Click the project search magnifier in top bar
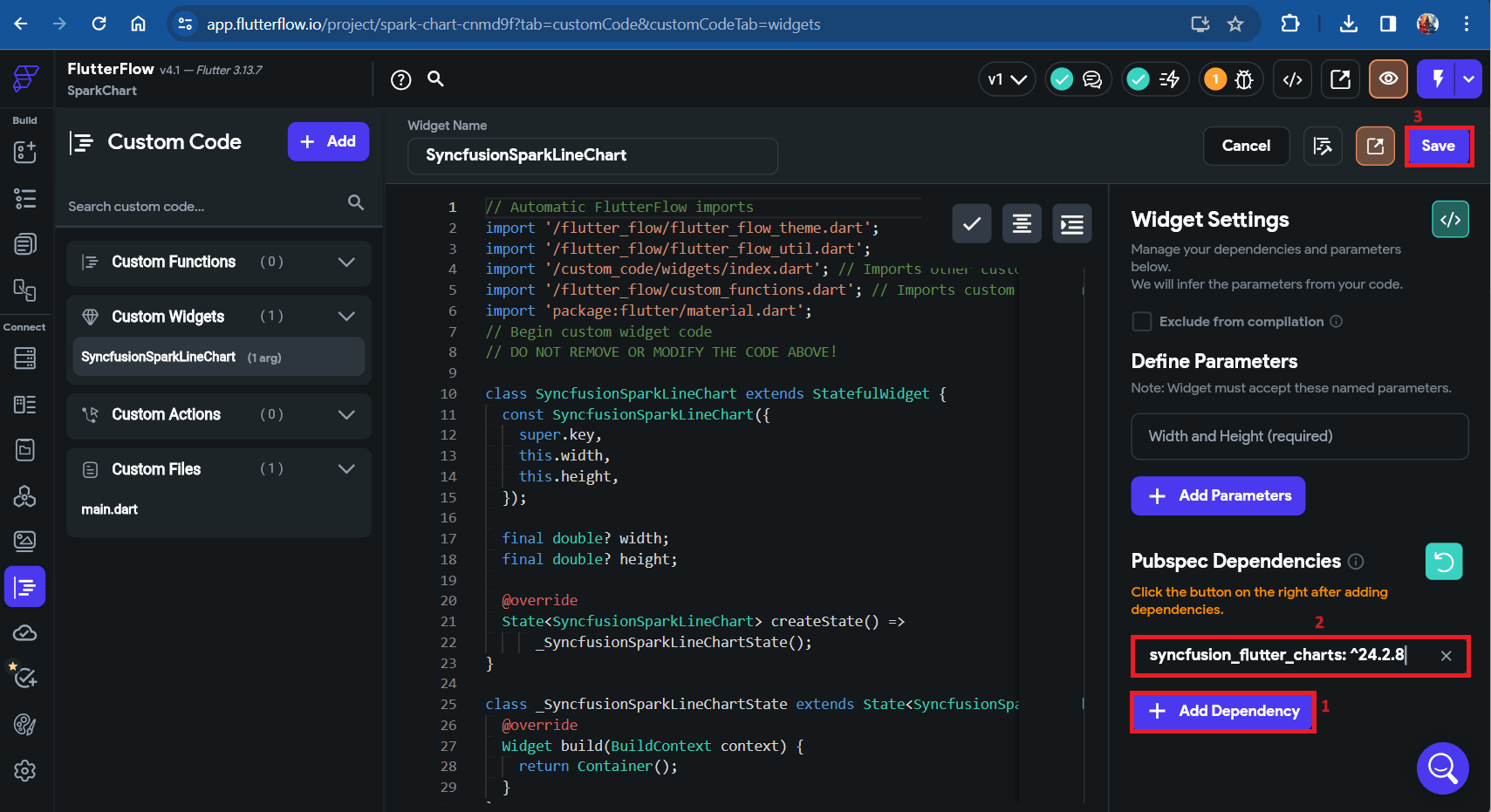 coord(436,79)
